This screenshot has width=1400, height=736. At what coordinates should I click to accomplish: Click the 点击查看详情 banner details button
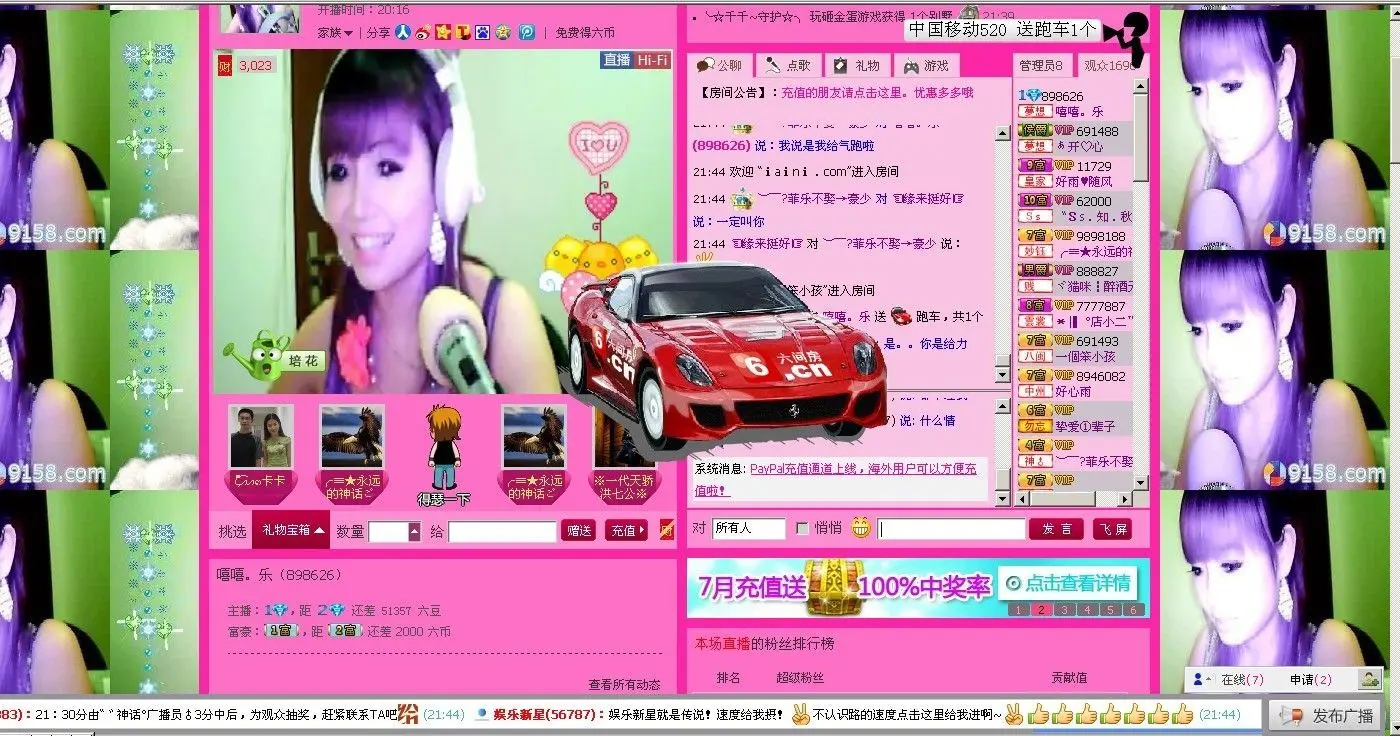[1068, 583]
